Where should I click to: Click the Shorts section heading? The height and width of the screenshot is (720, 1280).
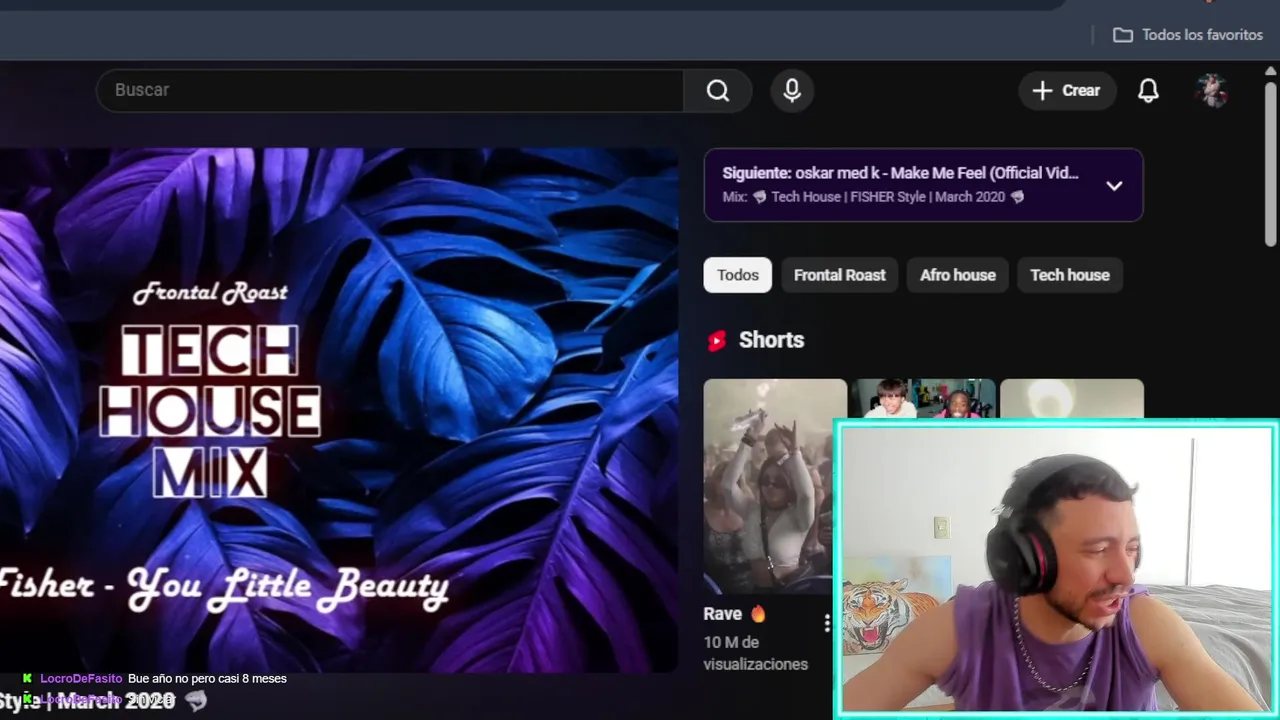point(771,340)
